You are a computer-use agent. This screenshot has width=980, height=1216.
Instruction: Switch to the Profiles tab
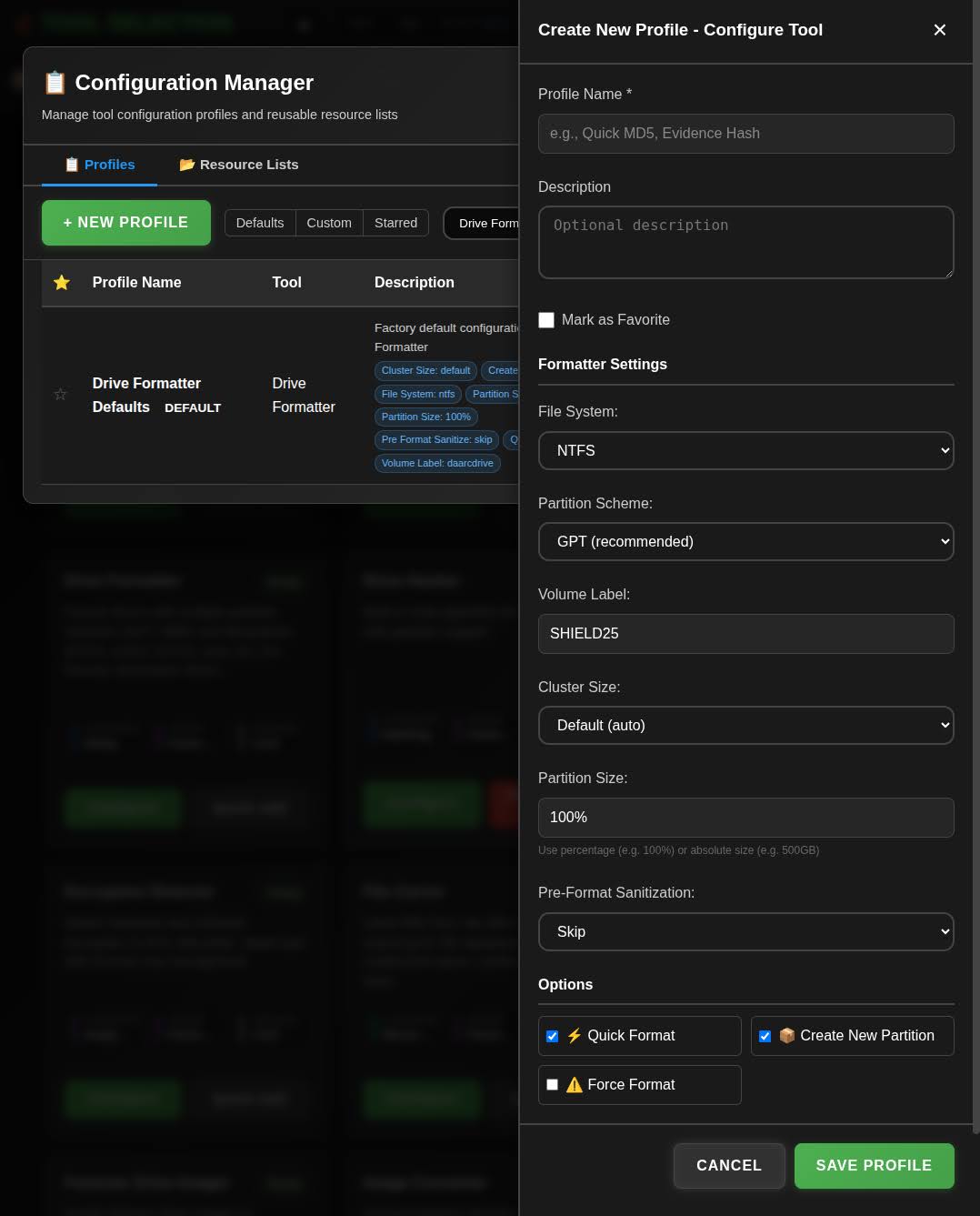[x=99, y=165]
